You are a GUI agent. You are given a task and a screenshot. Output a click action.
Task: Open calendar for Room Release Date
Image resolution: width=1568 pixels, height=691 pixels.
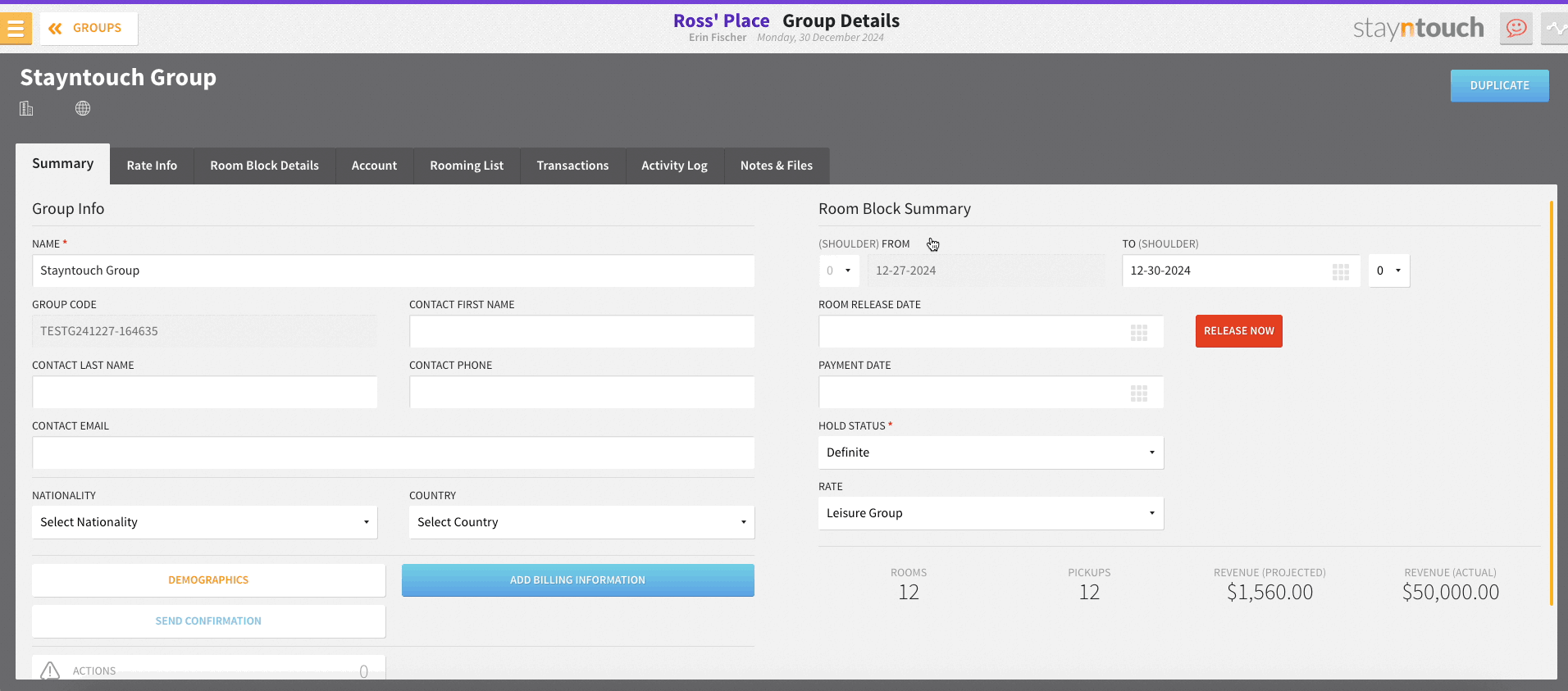click(x=1139, y=332)
